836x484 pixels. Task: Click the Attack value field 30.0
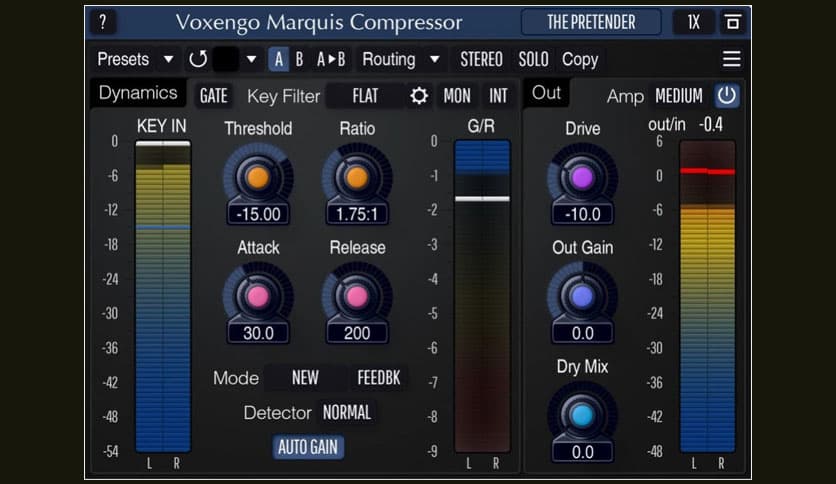(x=258, y=333)
